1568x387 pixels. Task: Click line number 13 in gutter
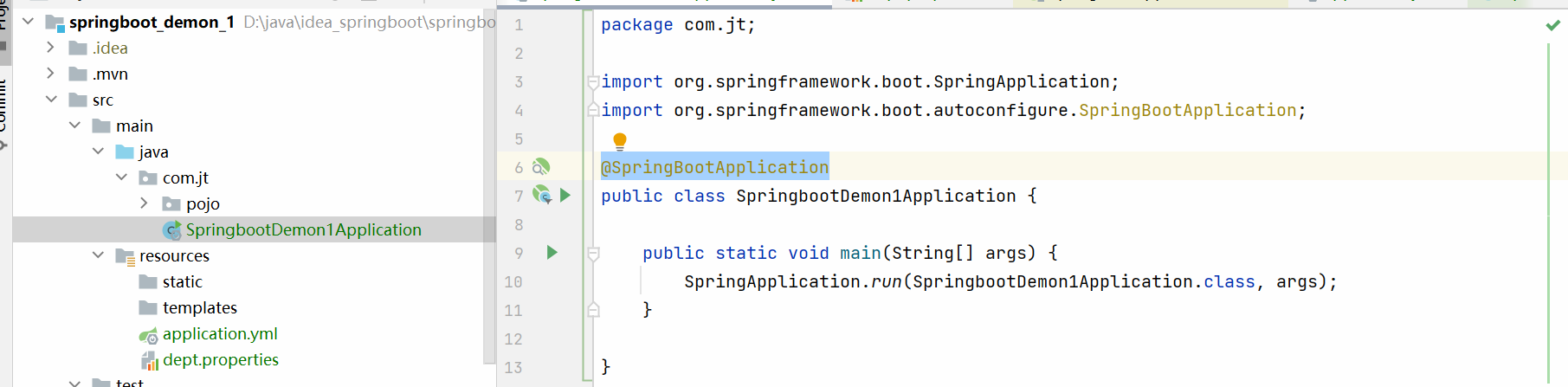pos(513,367)
